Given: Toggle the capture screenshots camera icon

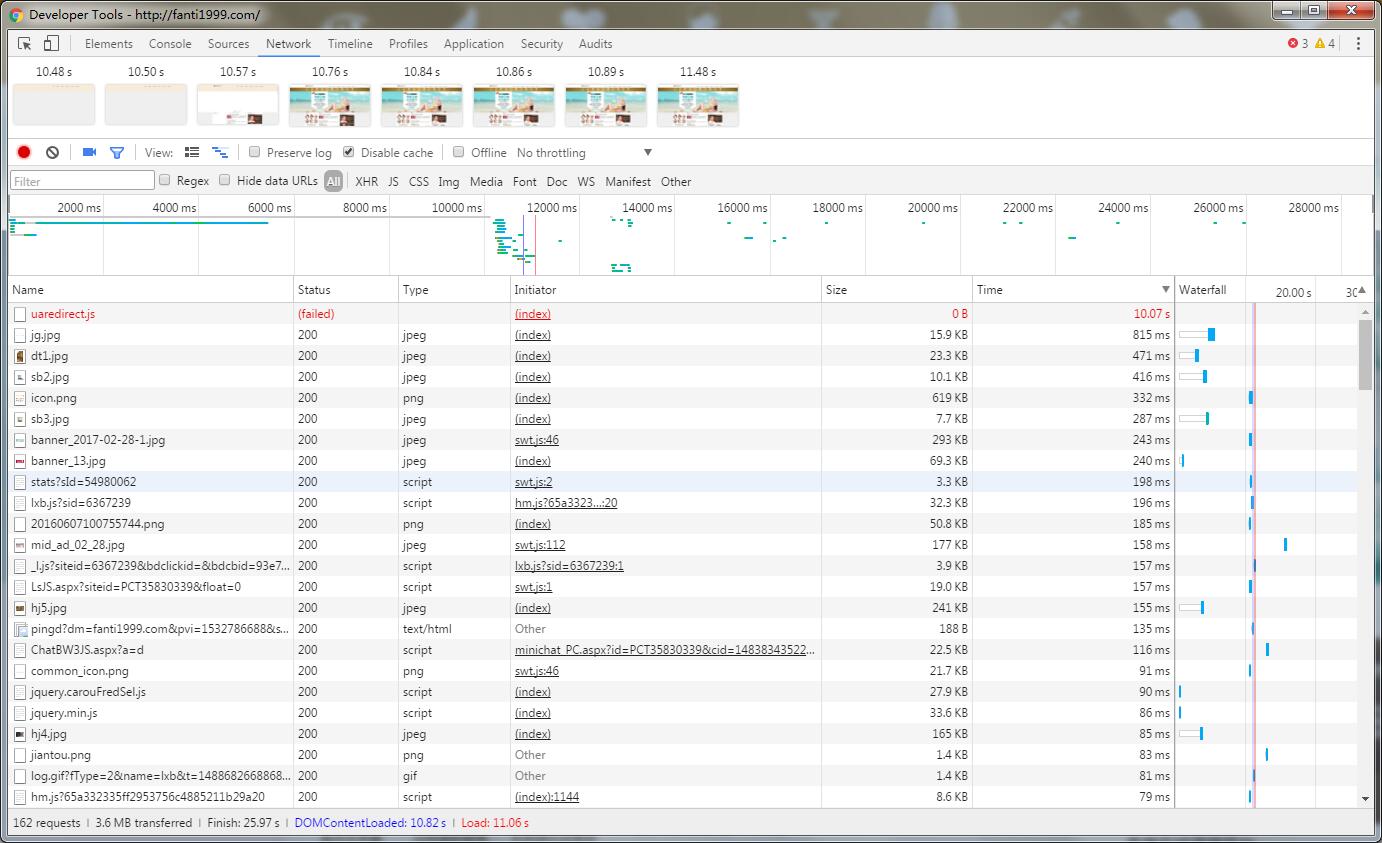Looking at the screenshot, I should [x=89, y=153].
